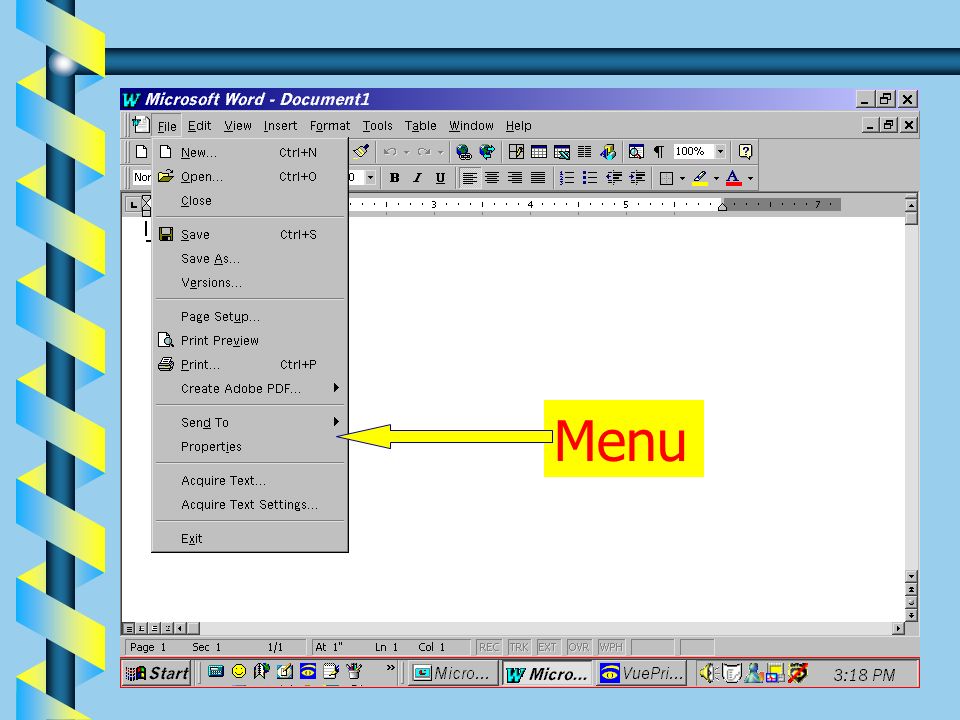The width and height of the screenshot is (960, 720).
Task: Choose Save As from File menu
Action: pyautogui.click(x=250, y=258)
